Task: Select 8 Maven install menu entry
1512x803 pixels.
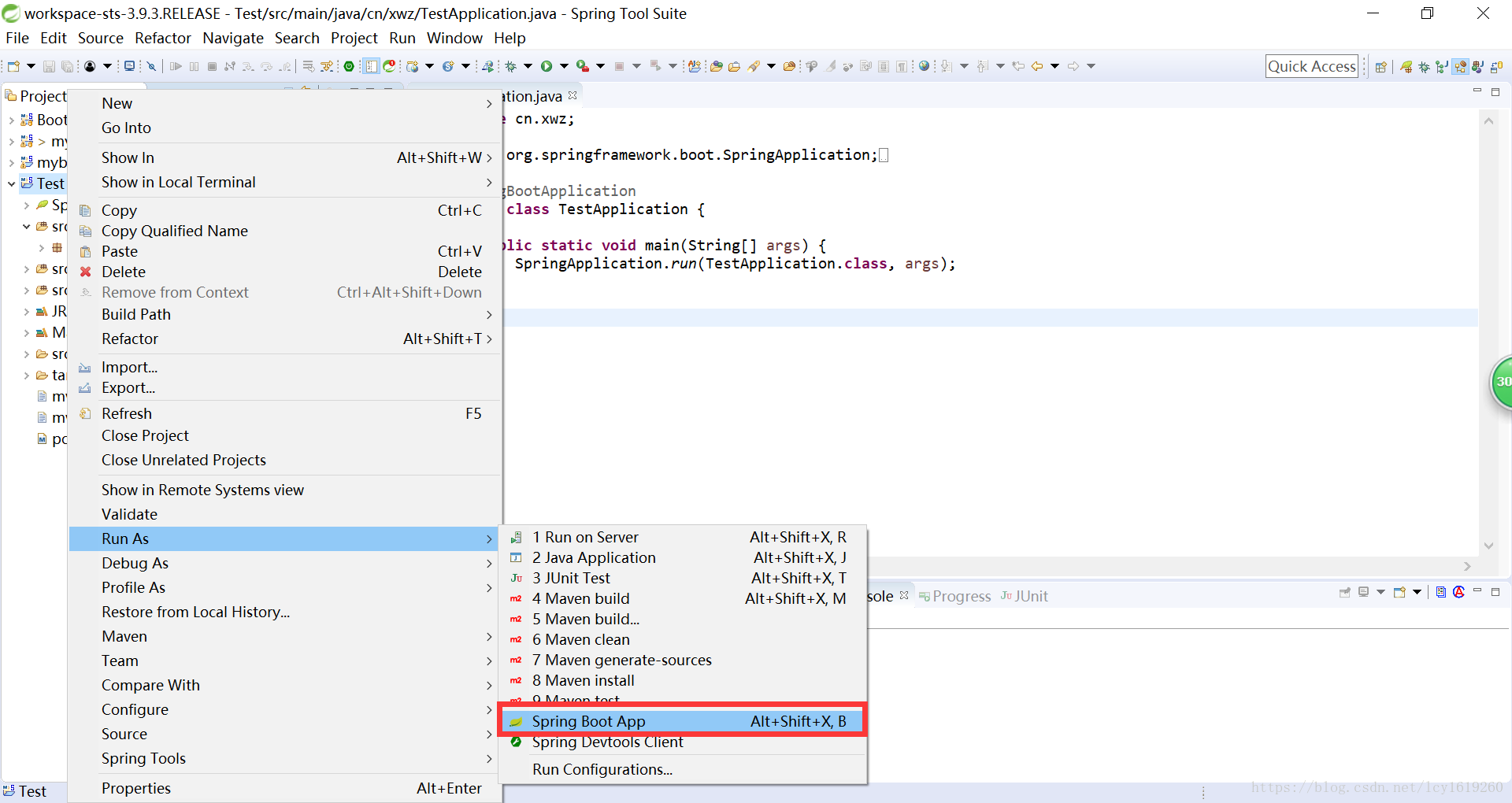Action: 682,680
